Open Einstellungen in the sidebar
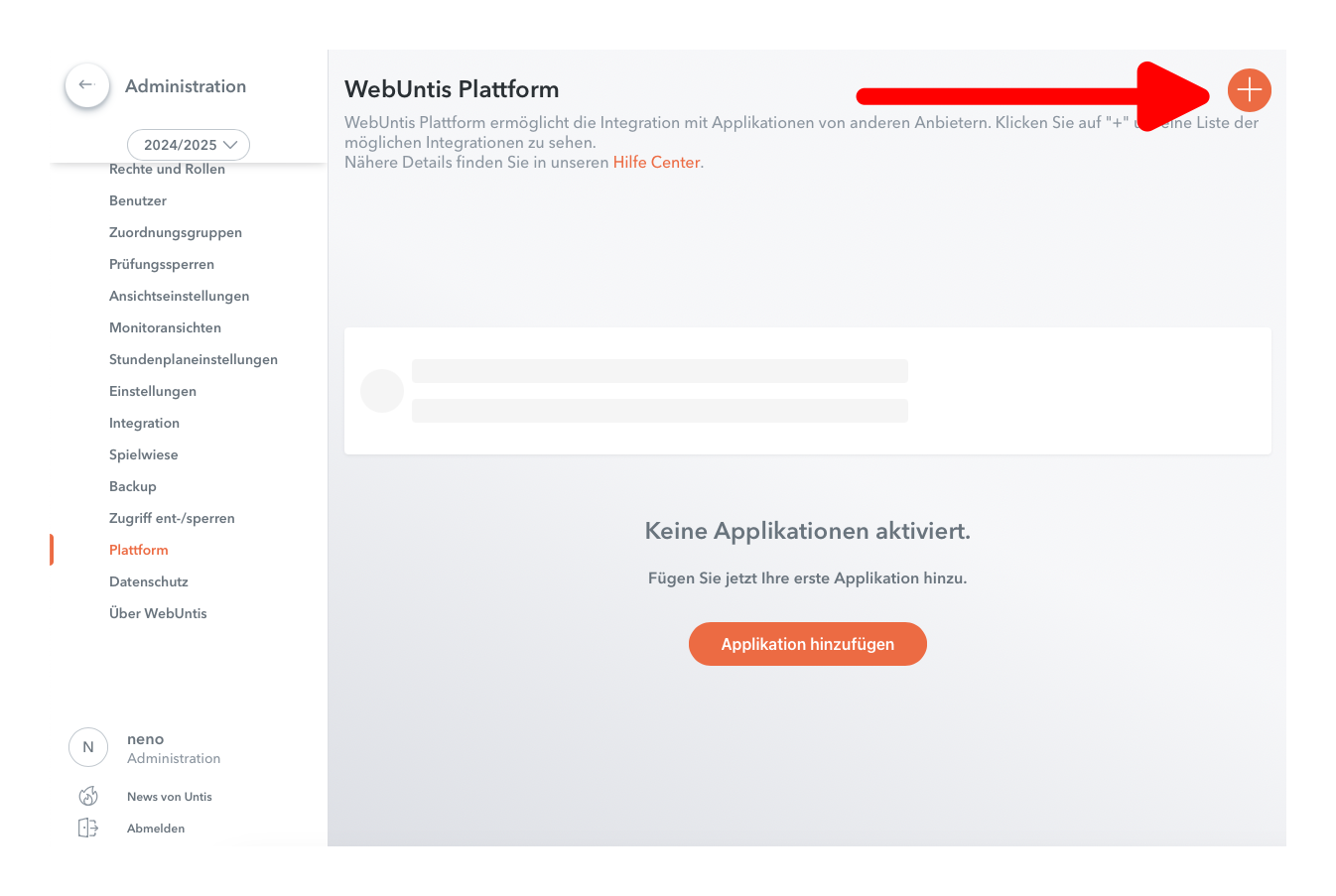 [x=153, y=391]
